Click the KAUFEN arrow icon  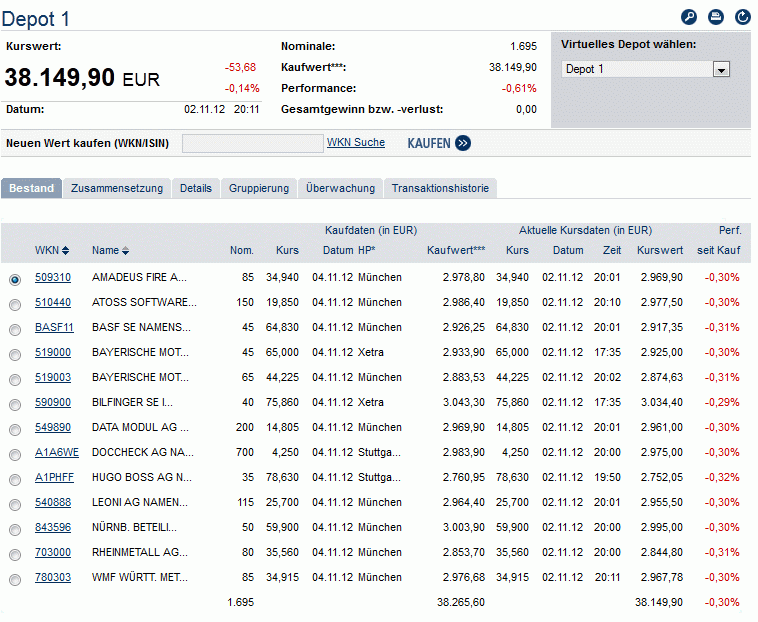coord(463,143)
